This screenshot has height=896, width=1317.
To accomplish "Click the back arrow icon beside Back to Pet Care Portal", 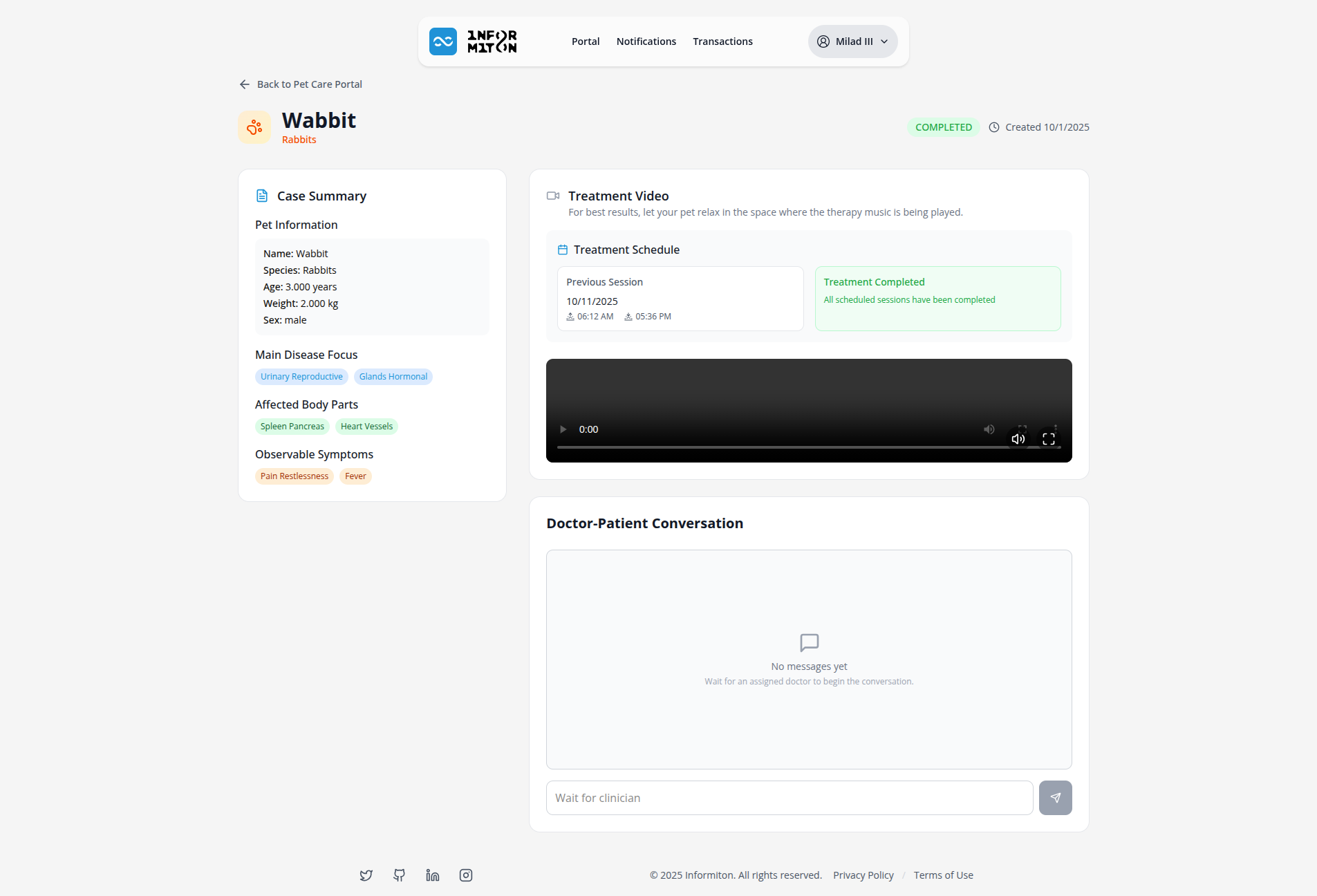I will 245,84.
